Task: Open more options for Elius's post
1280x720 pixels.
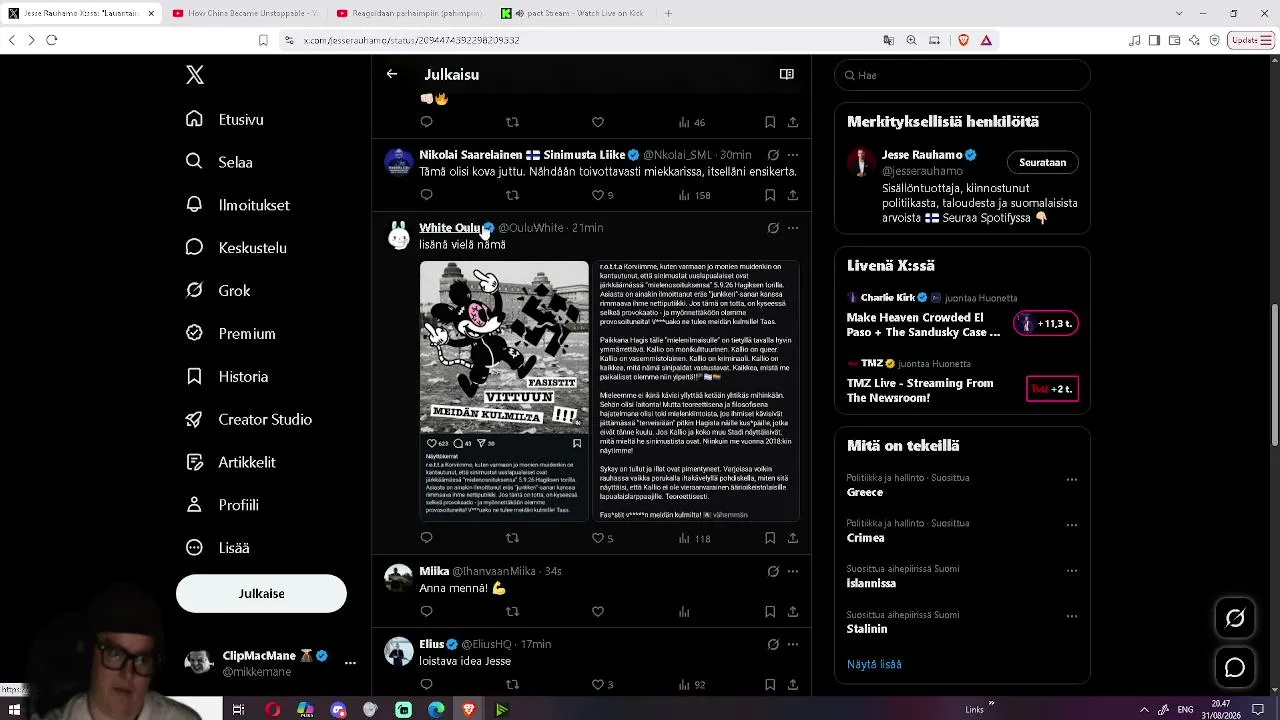Action: [x=793, y=644]
